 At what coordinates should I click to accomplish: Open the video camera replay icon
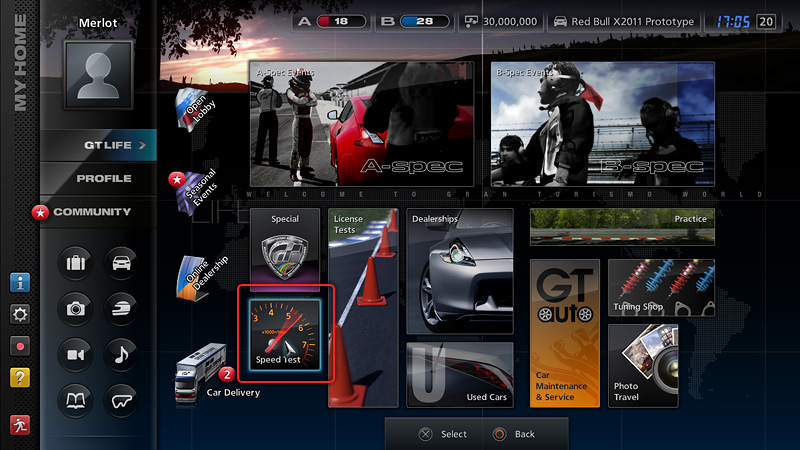coord(76,353)
